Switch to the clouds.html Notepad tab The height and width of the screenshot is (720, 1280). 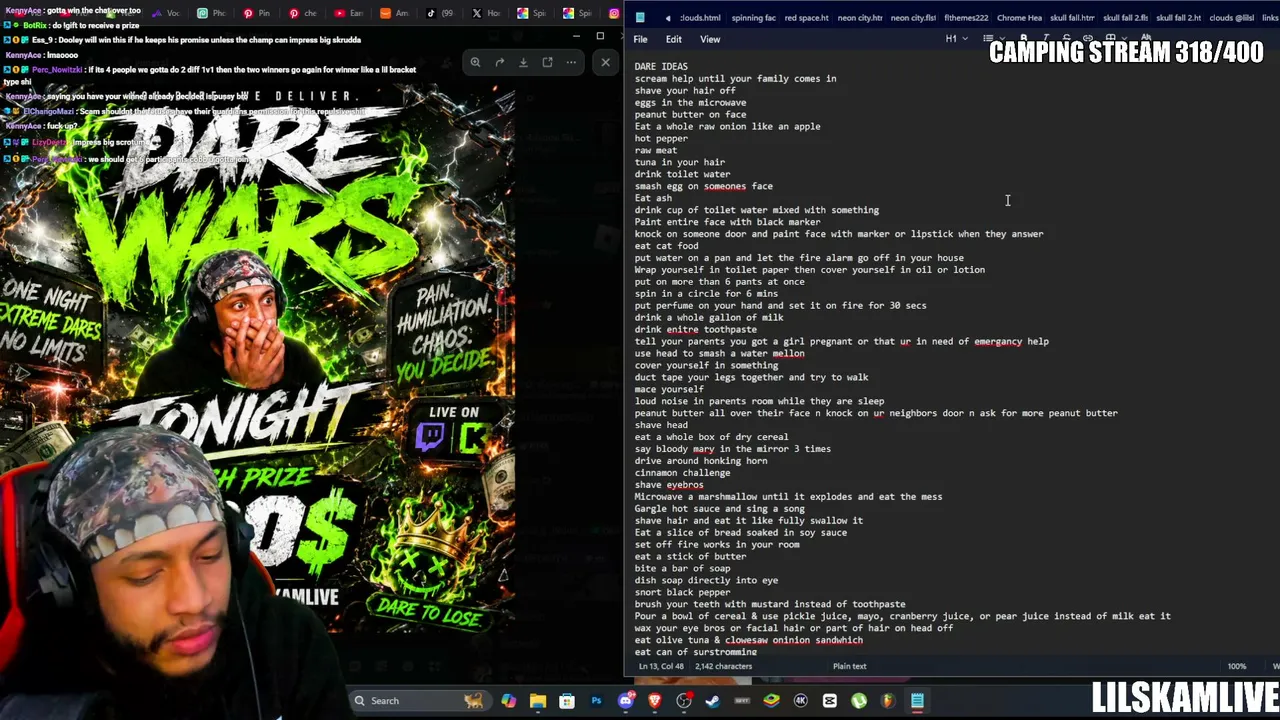[x=700, y=17]
